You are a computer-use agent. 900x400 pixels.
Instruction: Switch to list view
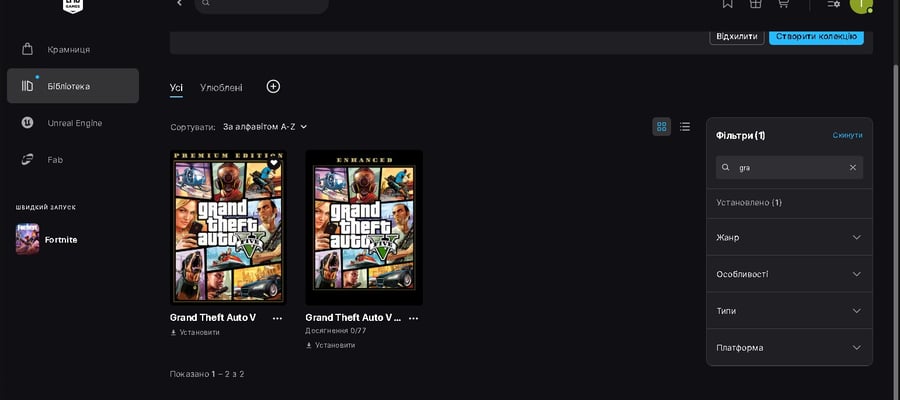(x=685, y=126)
